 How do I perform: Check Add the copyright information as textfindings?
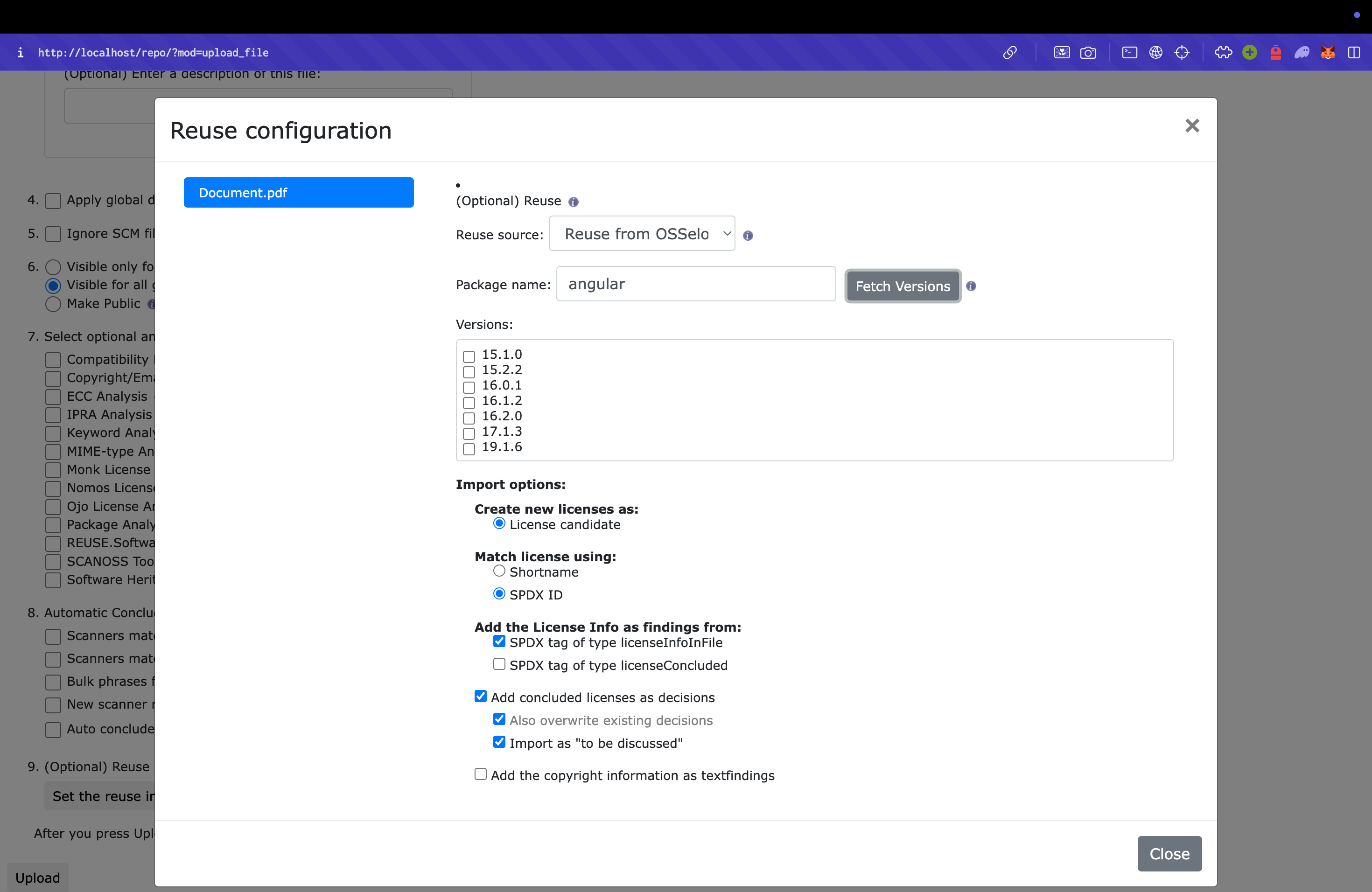[x=480, y=774]
